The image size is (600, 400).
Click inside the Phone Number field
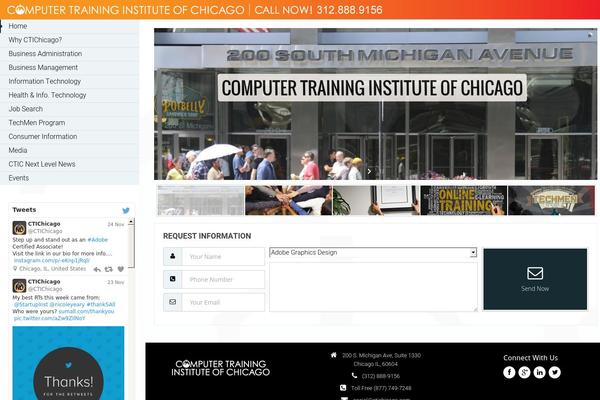[223, 279]
